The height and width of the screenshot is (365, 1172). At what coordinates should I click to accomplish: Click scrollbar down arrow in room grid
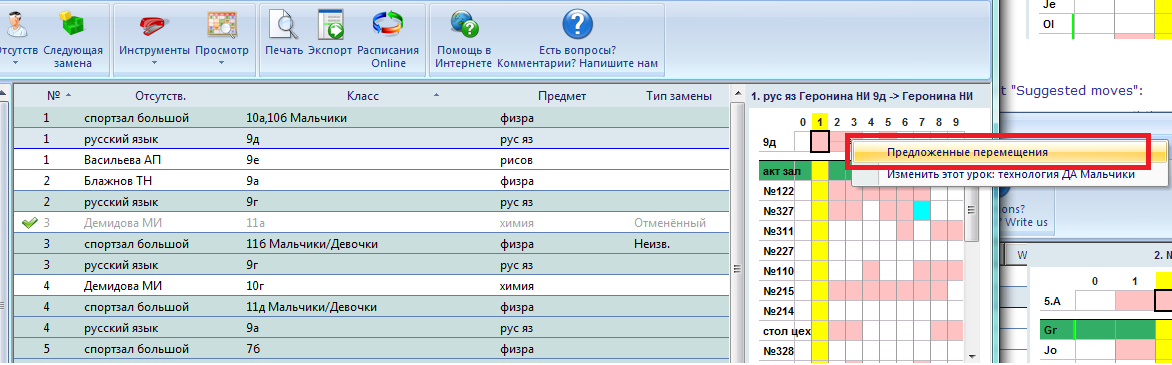(x=972, y=357)
